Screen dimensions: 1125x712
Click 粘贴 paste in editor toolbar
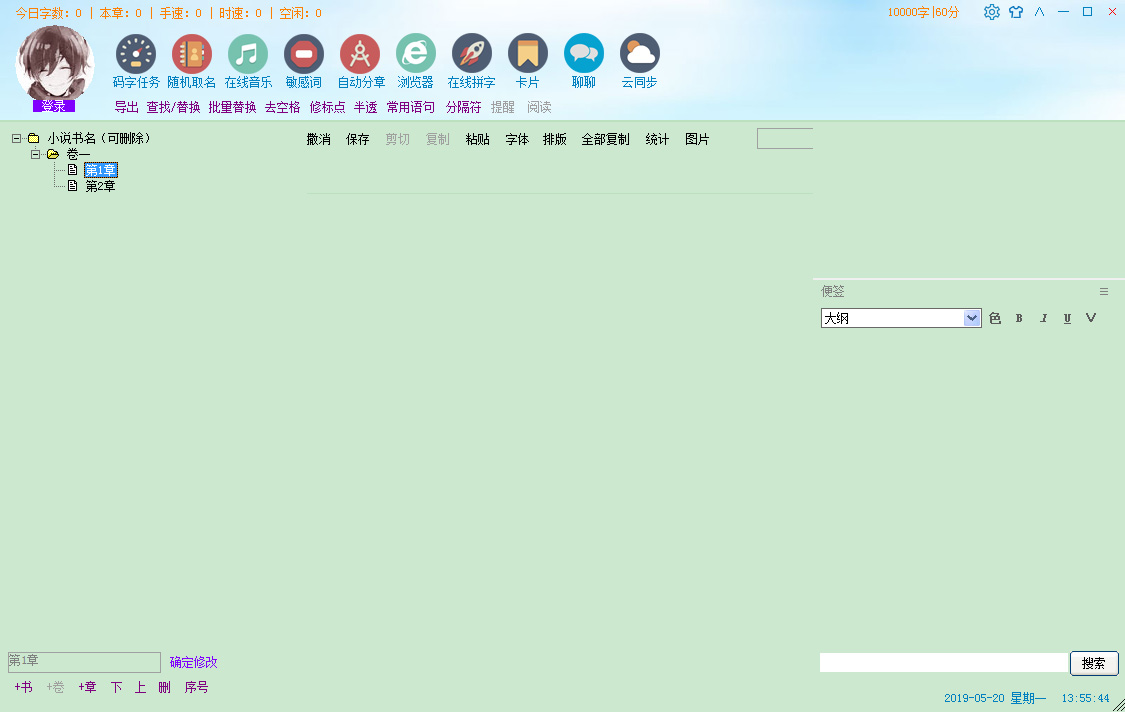(477, 139)
